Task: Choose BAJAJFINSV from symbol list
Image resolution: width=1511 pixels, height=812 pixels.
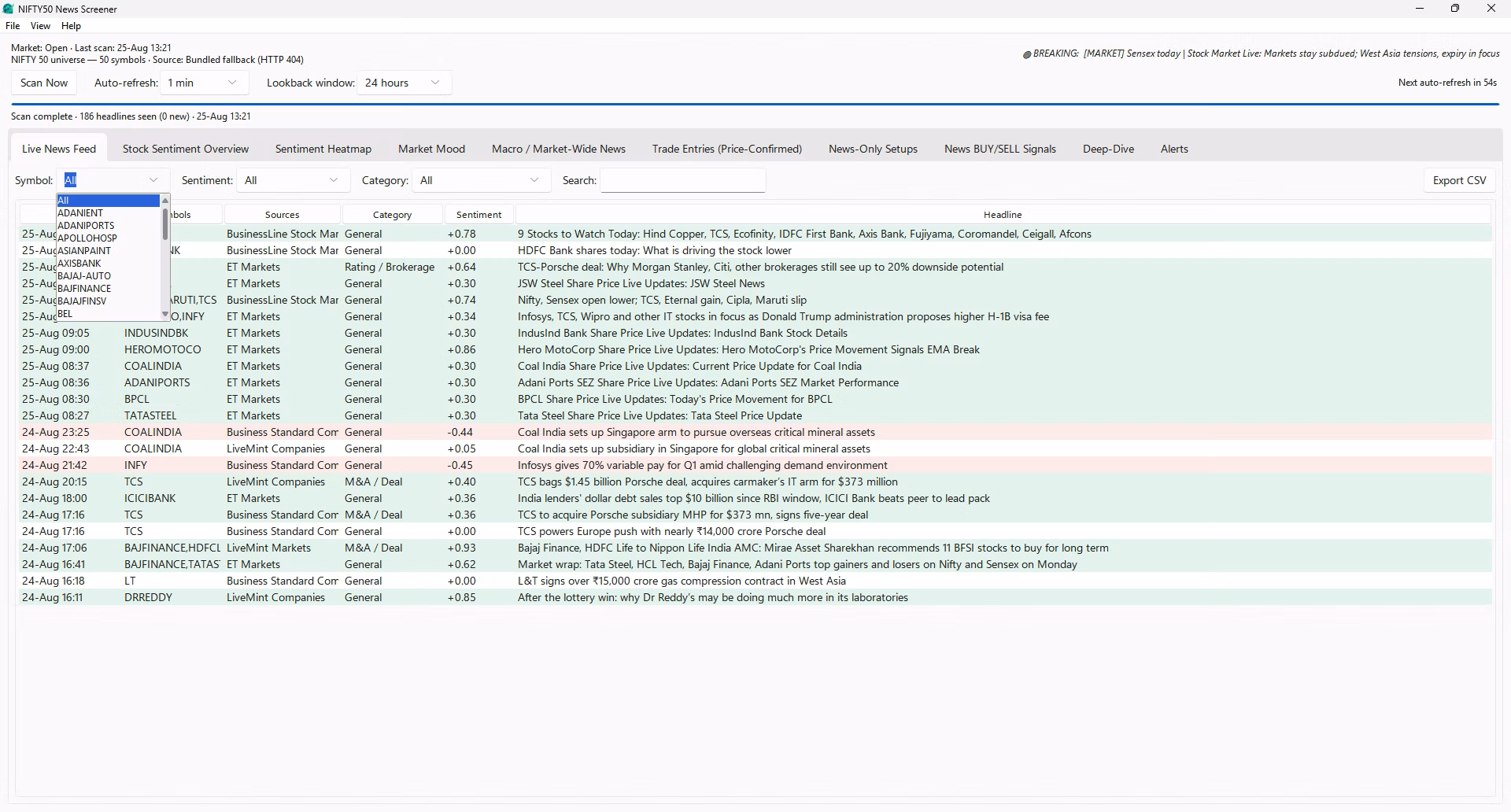Action: [x=109, y=301]
